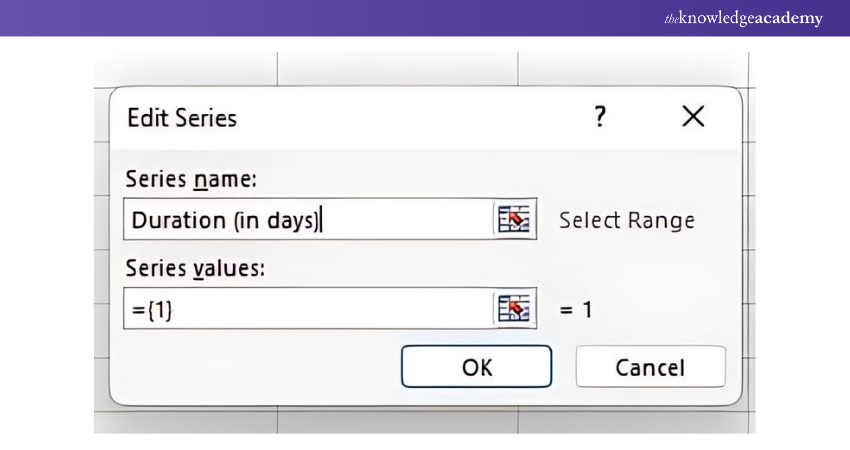The image size is (850, 450).
Task: Close the Edit Series dialog with X
Action: [x=692, y=117]
